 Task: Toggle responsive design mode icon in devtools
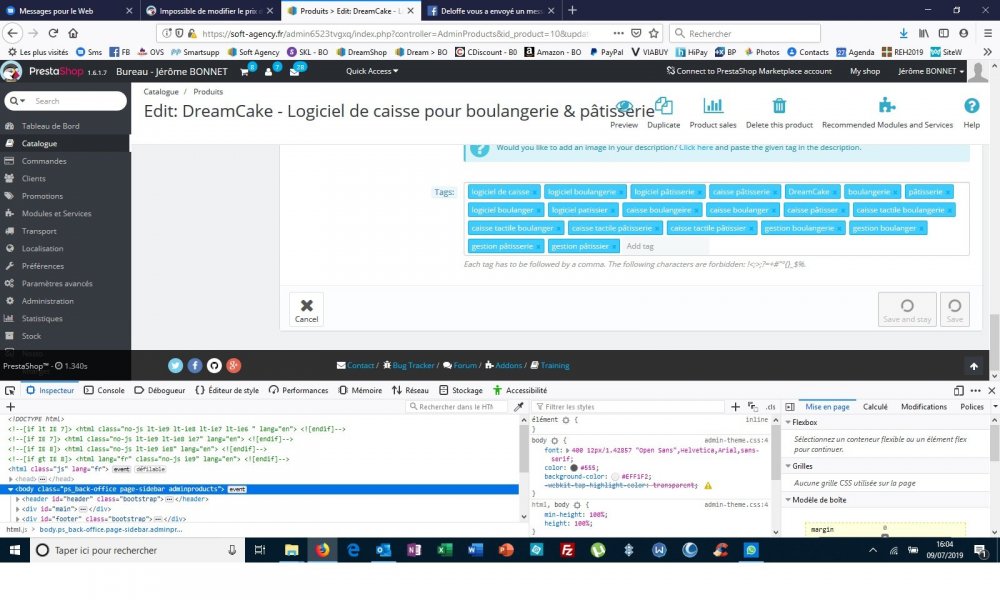[959, 390]
